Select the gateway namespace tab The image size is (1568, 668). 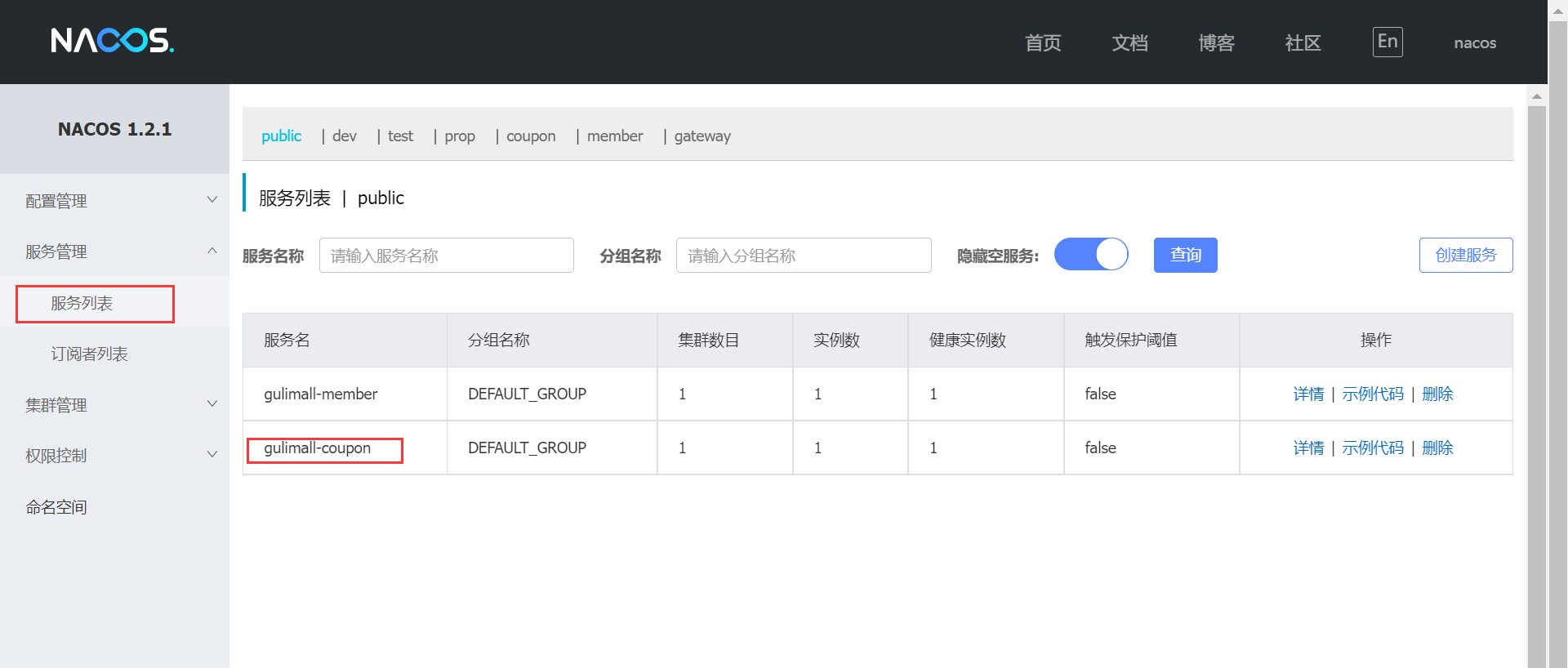(x=702, y=136)
